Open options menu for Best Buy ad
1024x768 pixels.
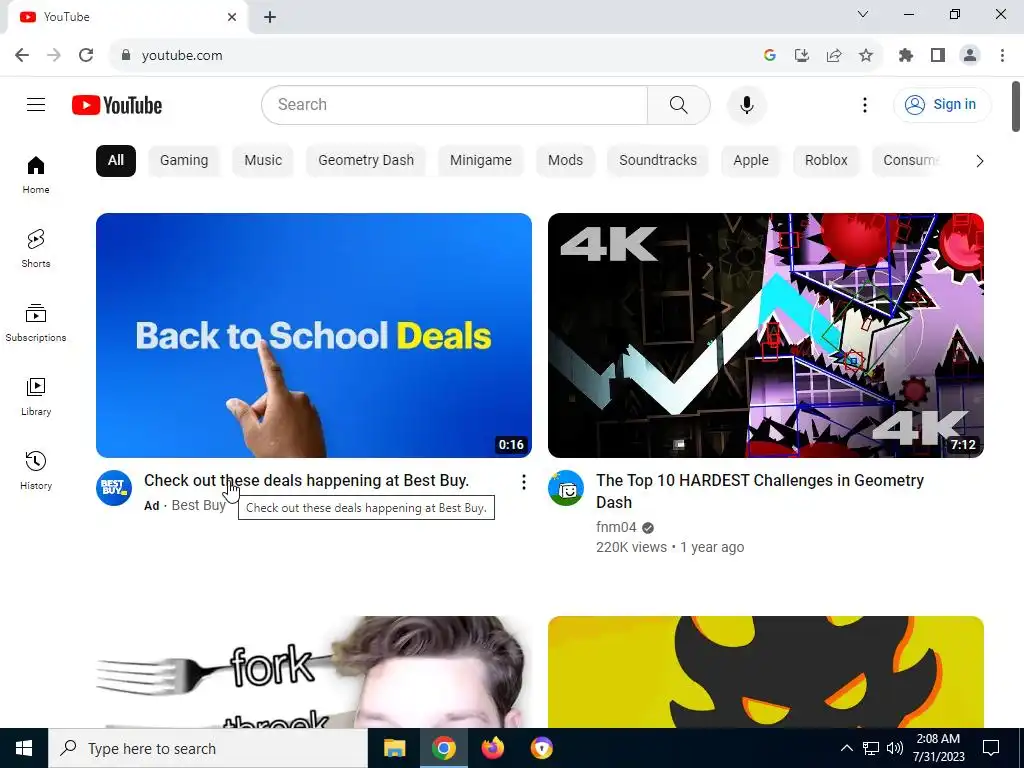524,482
